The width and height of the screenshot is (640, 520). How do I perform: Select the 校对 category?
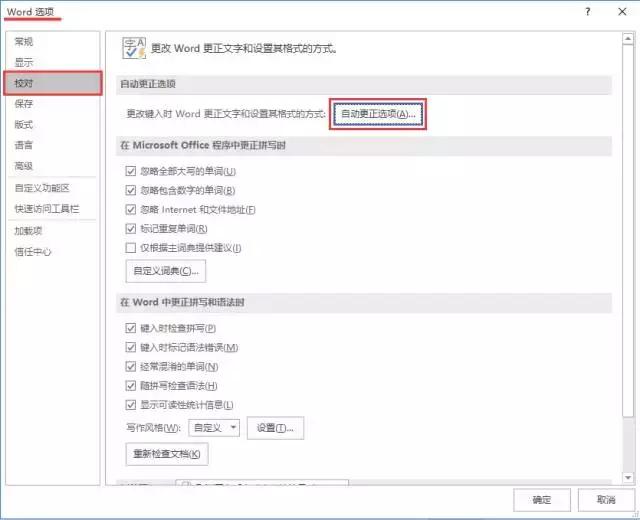(53, 83)
